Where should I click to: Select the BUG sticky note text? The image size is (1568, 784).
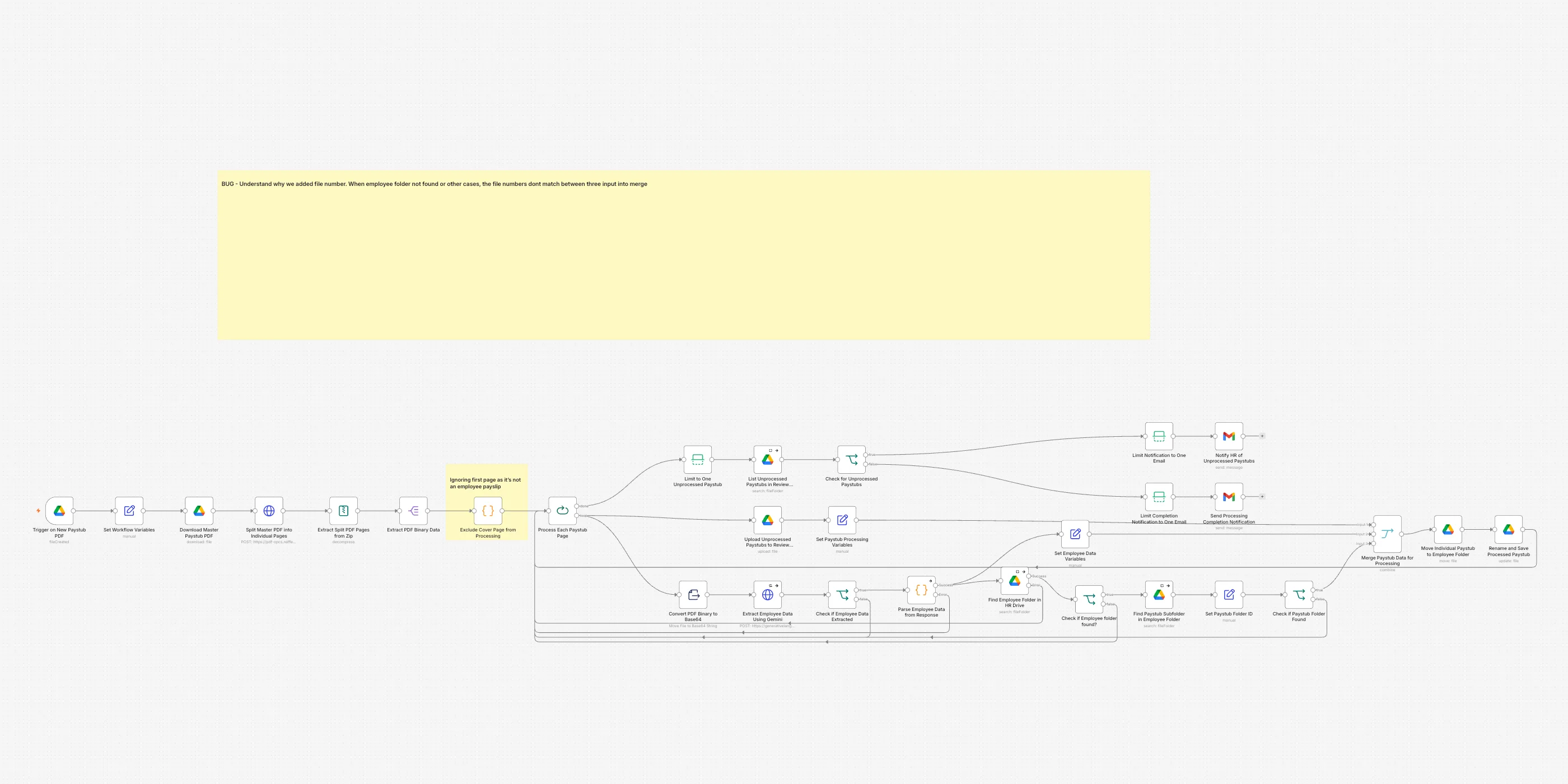tap(434, 184)
